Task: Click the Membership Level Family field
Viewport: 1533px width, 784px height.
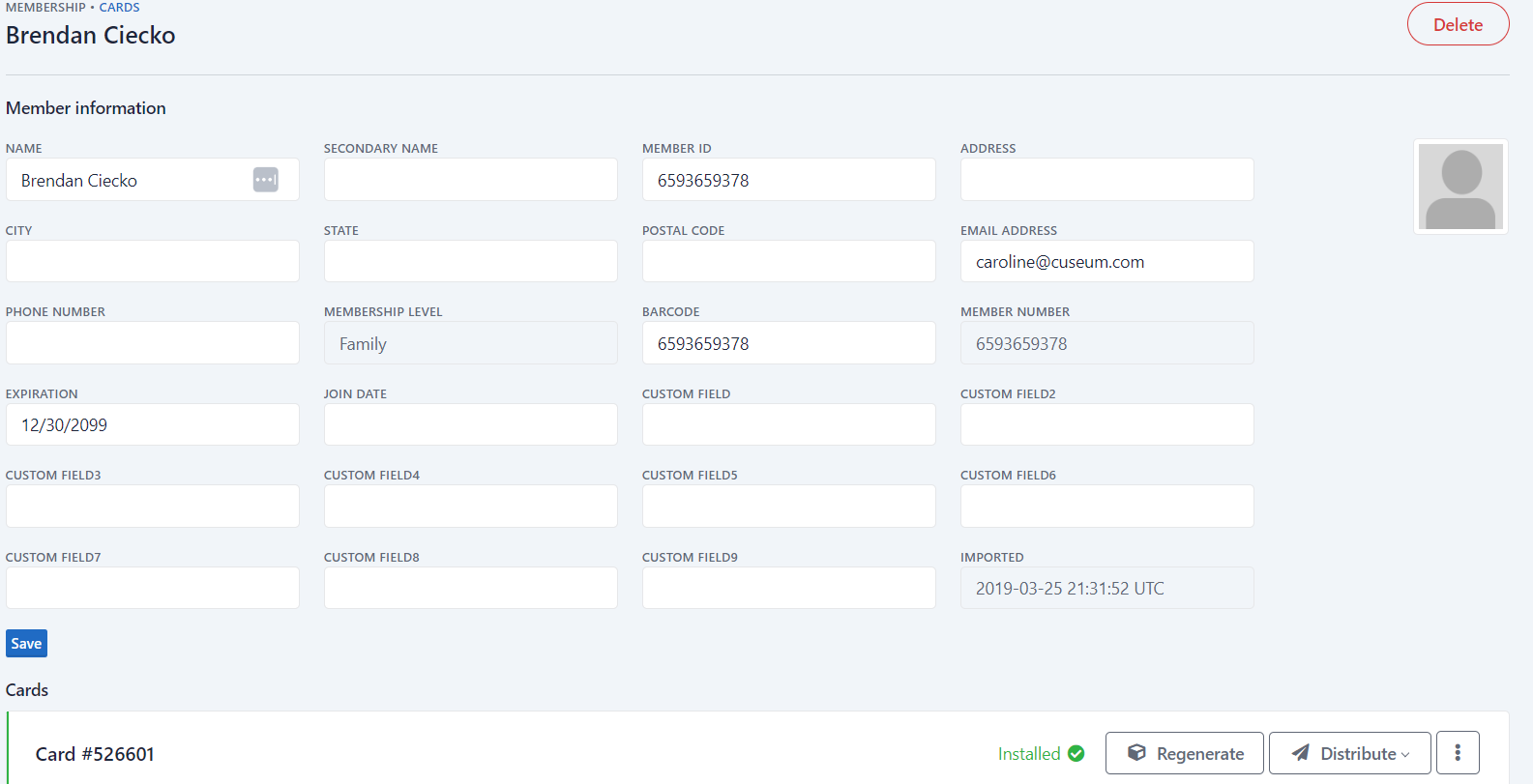Action: pos(470,343)
